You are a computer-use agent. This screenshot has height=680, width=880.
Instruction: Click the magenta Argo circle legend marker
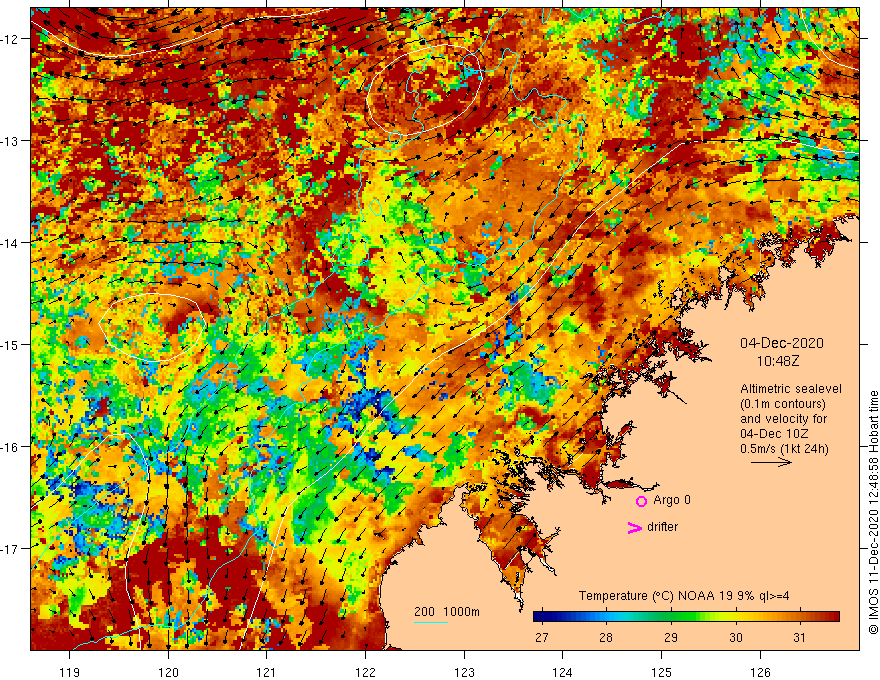click(x=641, y=501)
